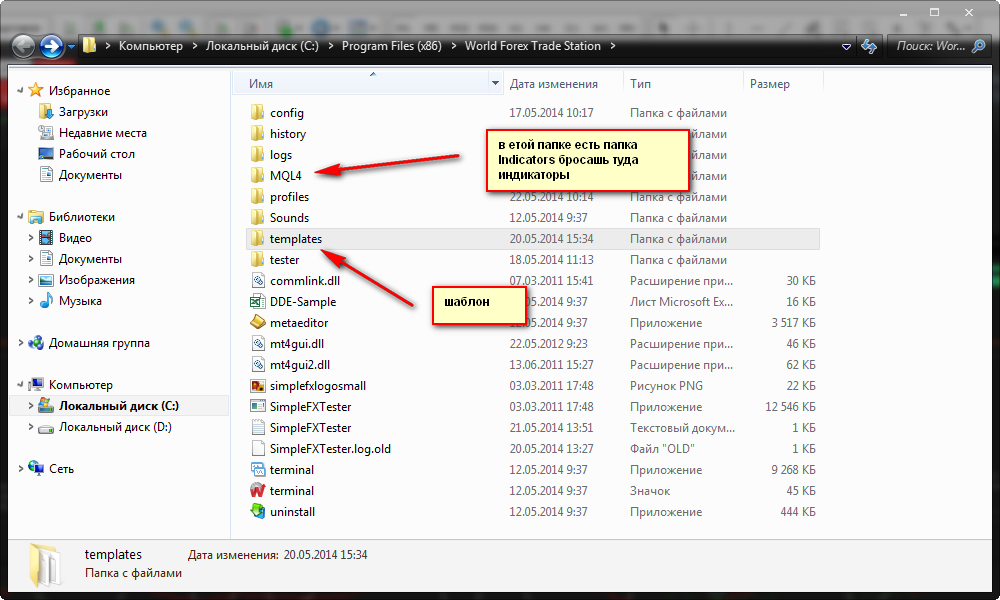This screenshot has height=600, width=1000.
Task: Click type Файл "OLD" cell
Action: (662, 449)
